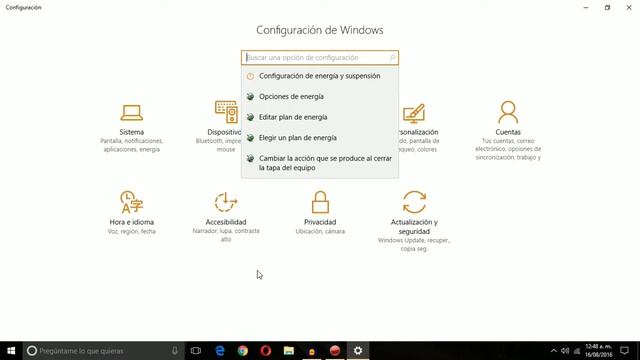The width and height of the screenshot is (640, 360).
Task: Click the red sphere app in taskbar
Action: pos(335,351)
